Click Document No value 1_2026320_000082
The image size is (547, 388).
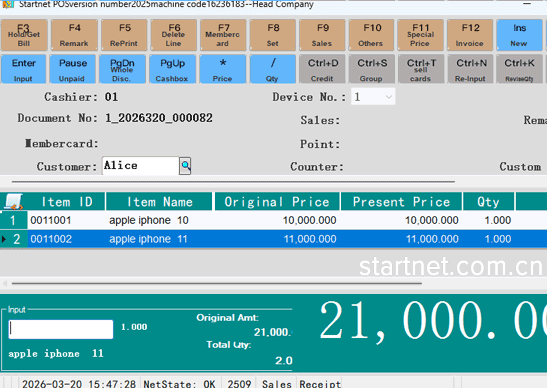159,118
